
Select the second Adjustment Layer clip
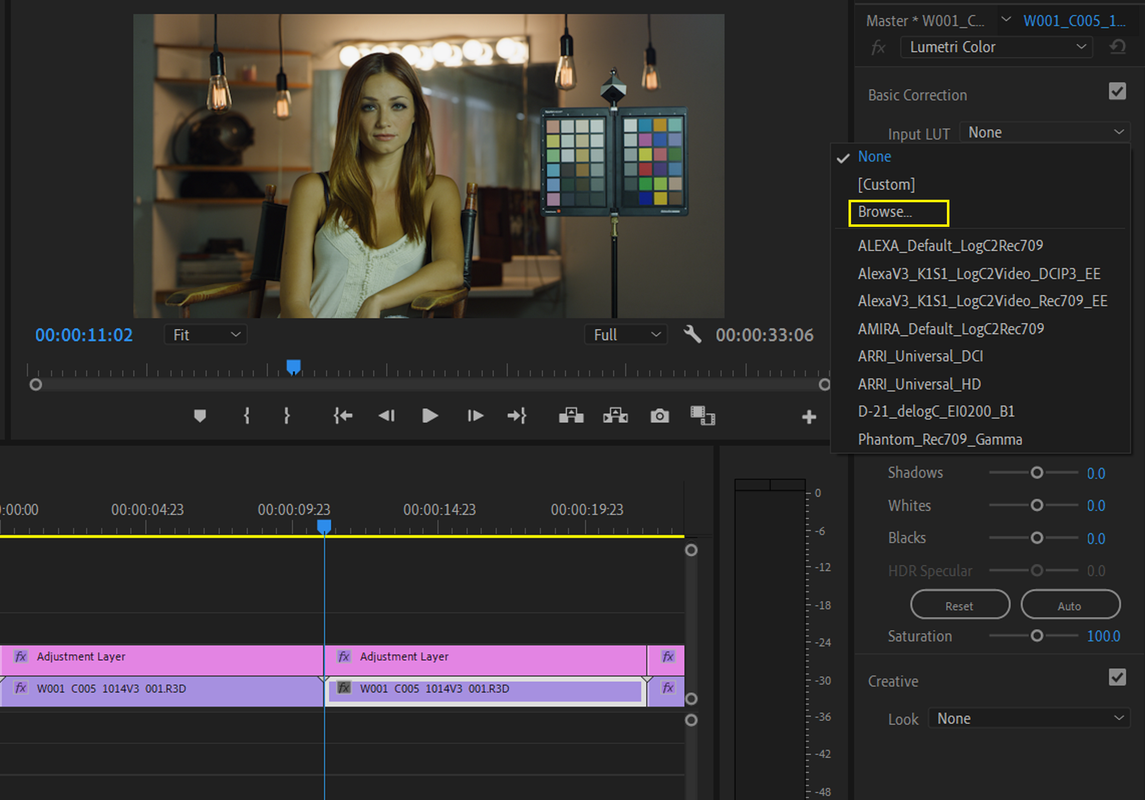tap(486, 660)
